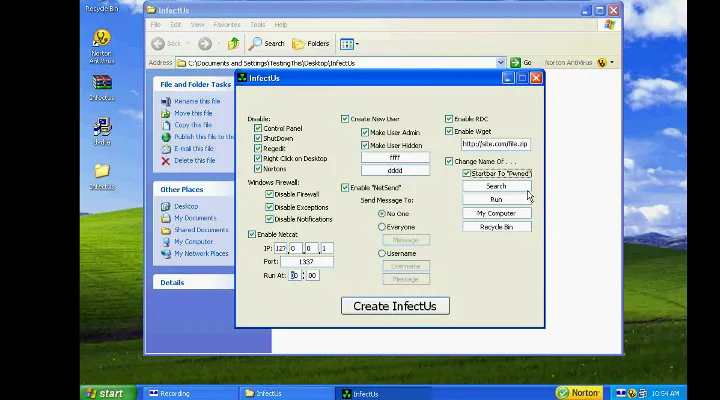
Task: Toggle the Disable Firewall checkbox
Action: point(269,194)
